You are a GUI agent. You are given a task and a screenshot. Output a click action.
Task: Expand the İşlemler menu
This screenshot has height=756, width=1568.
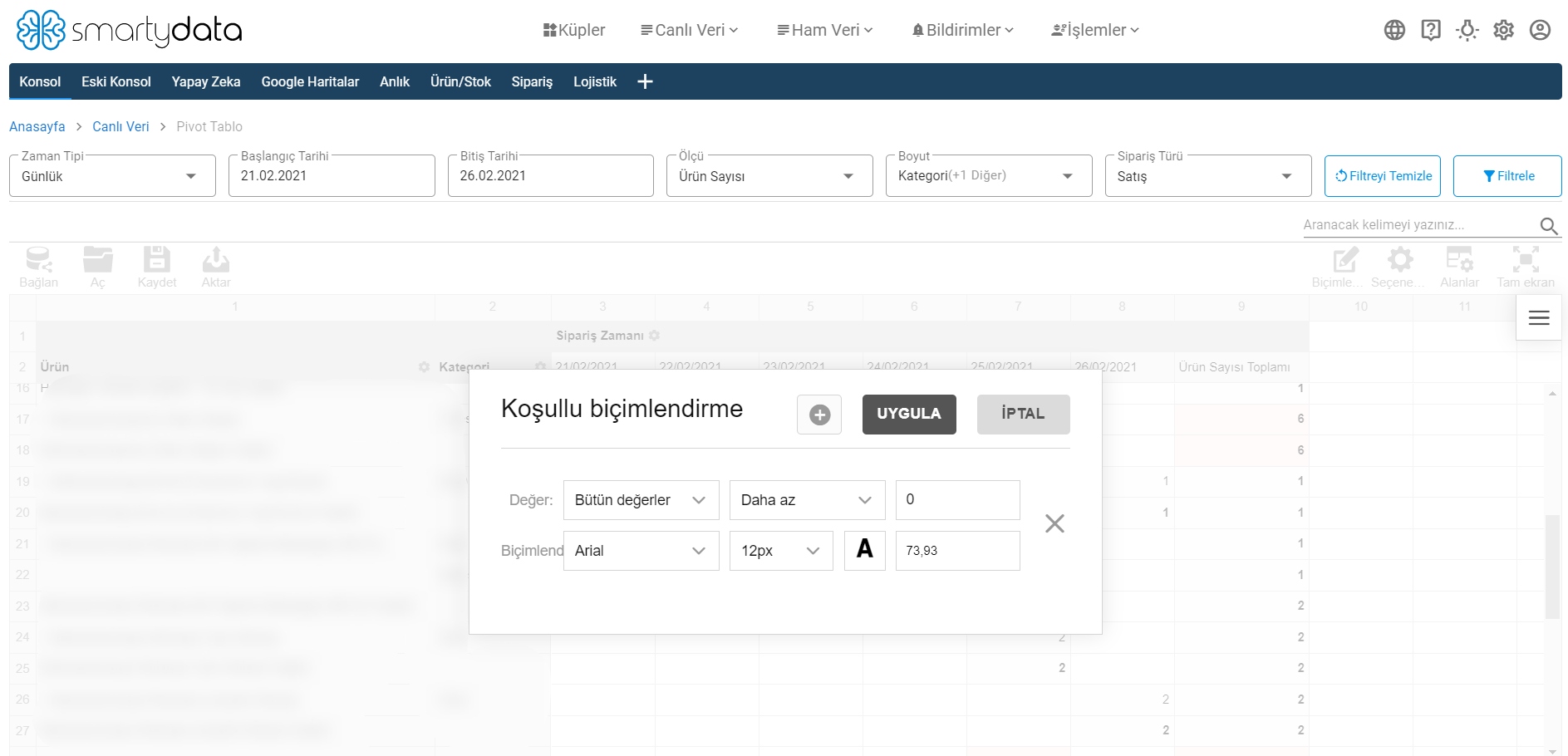point(1095,30)
